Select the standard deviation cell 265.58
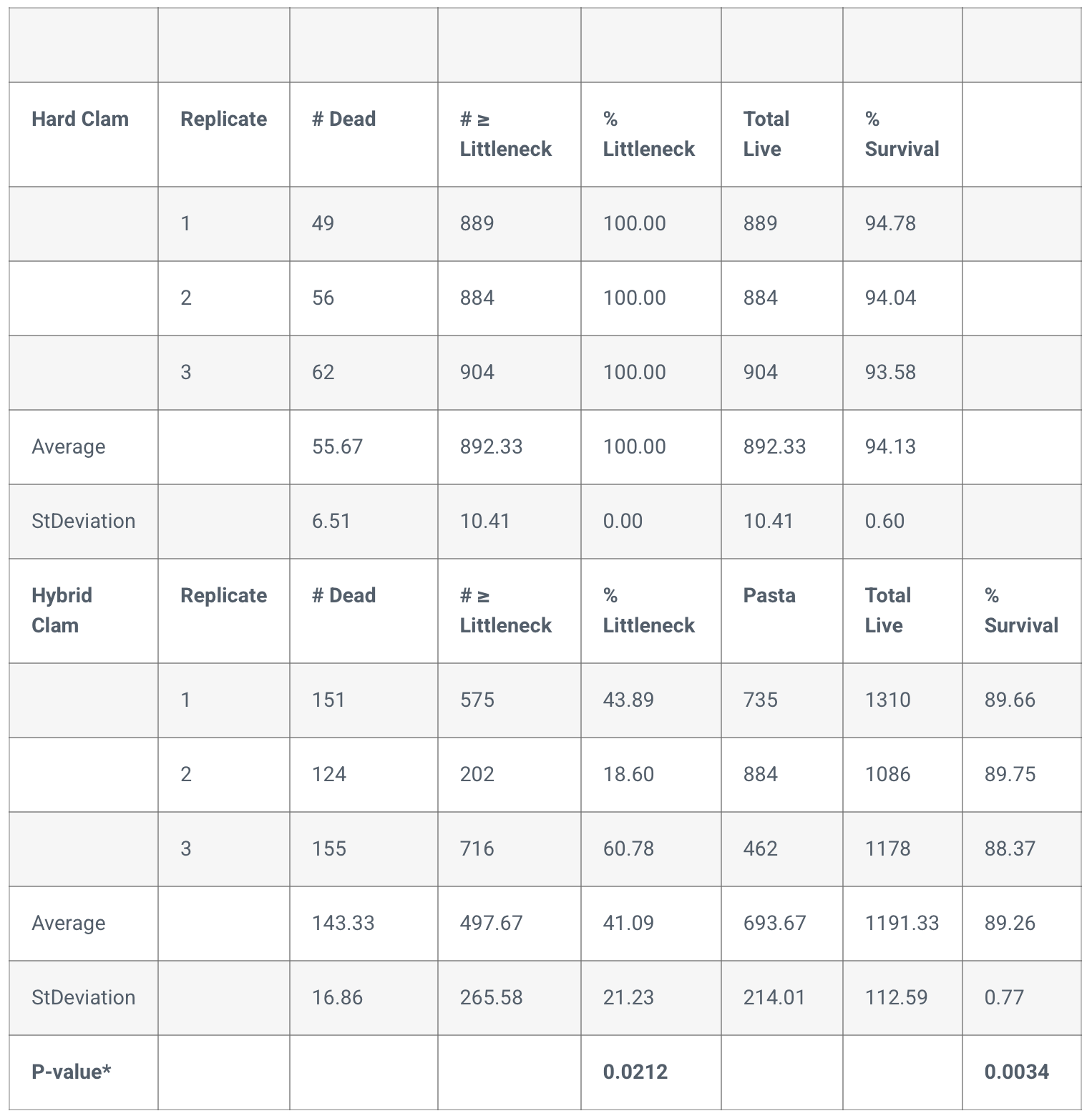1092x1116 pixels. tap(491, 997)
